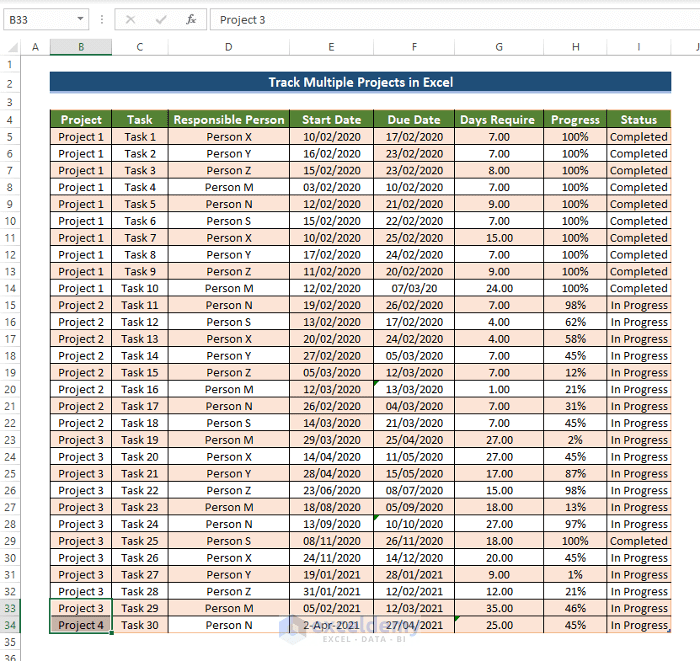The height and width of the screenshot is (661, 700).
Task: Select the '15.00' days cell for Task 7
Action: click(499, 238)
